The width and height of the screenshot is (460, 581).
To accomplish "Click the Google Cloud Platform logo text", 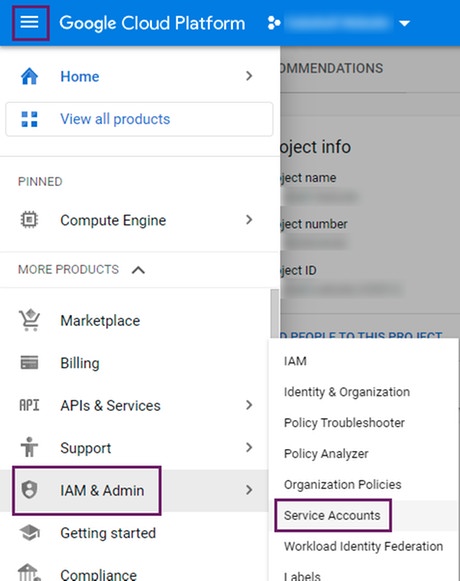I will (152, 23).
